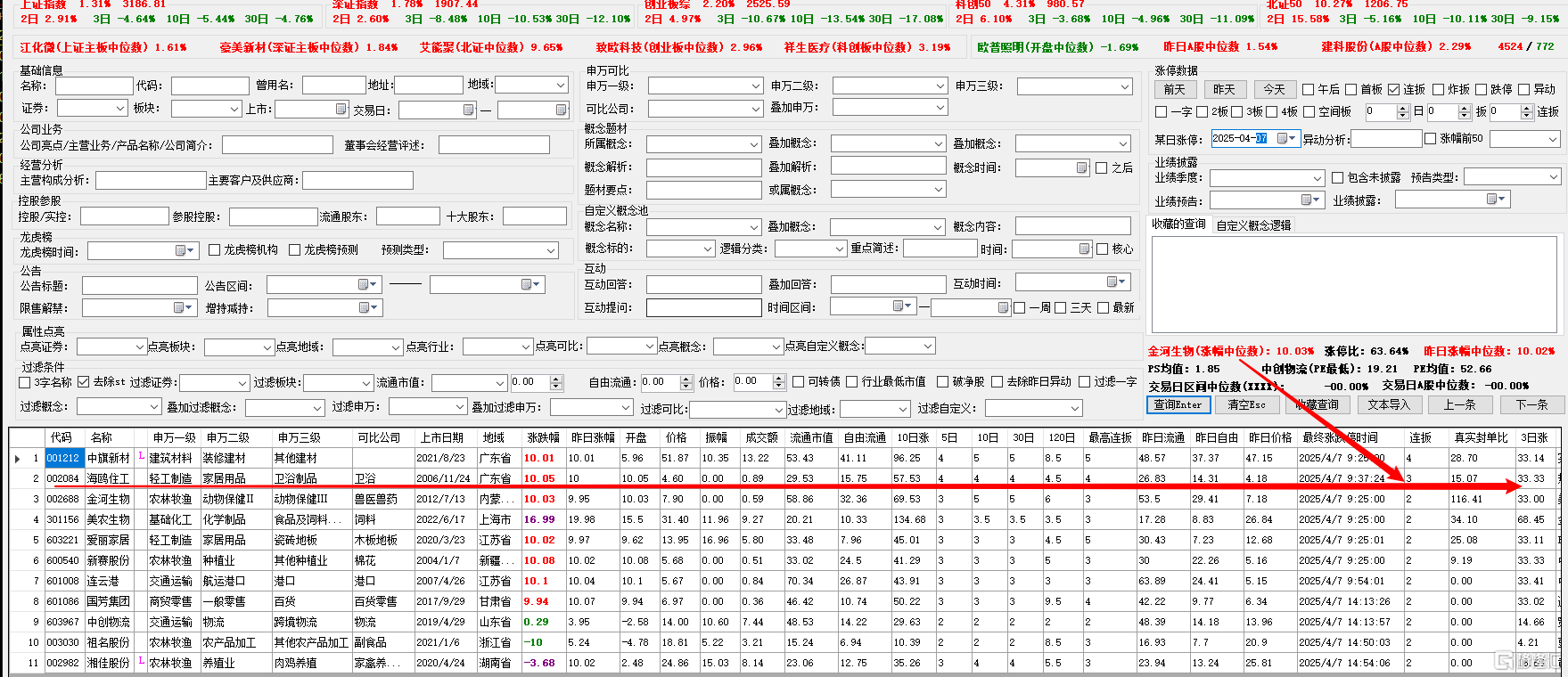Open calendar icon of 公告区间 start date

(364, 284)
